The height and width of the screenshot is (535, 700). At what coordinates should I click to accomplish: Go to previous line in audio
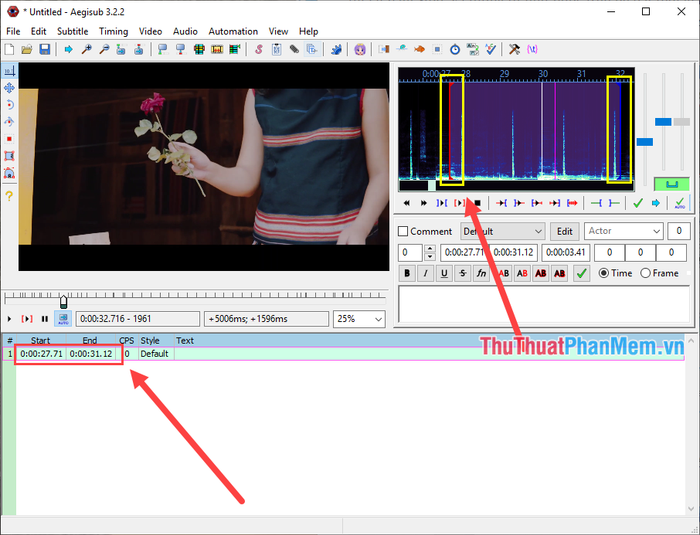pos(406,203)
